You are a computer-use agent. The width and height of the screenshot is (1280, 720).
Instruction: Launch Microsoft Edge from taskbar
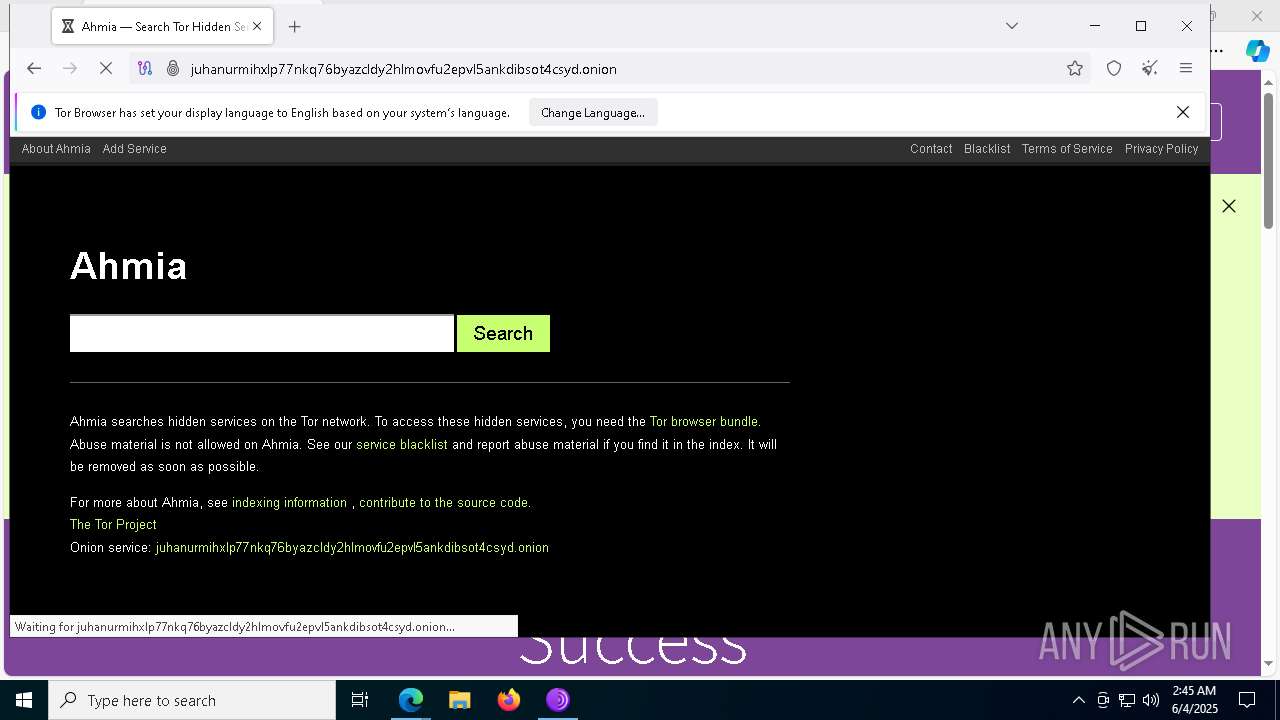[x=411, y=700]
